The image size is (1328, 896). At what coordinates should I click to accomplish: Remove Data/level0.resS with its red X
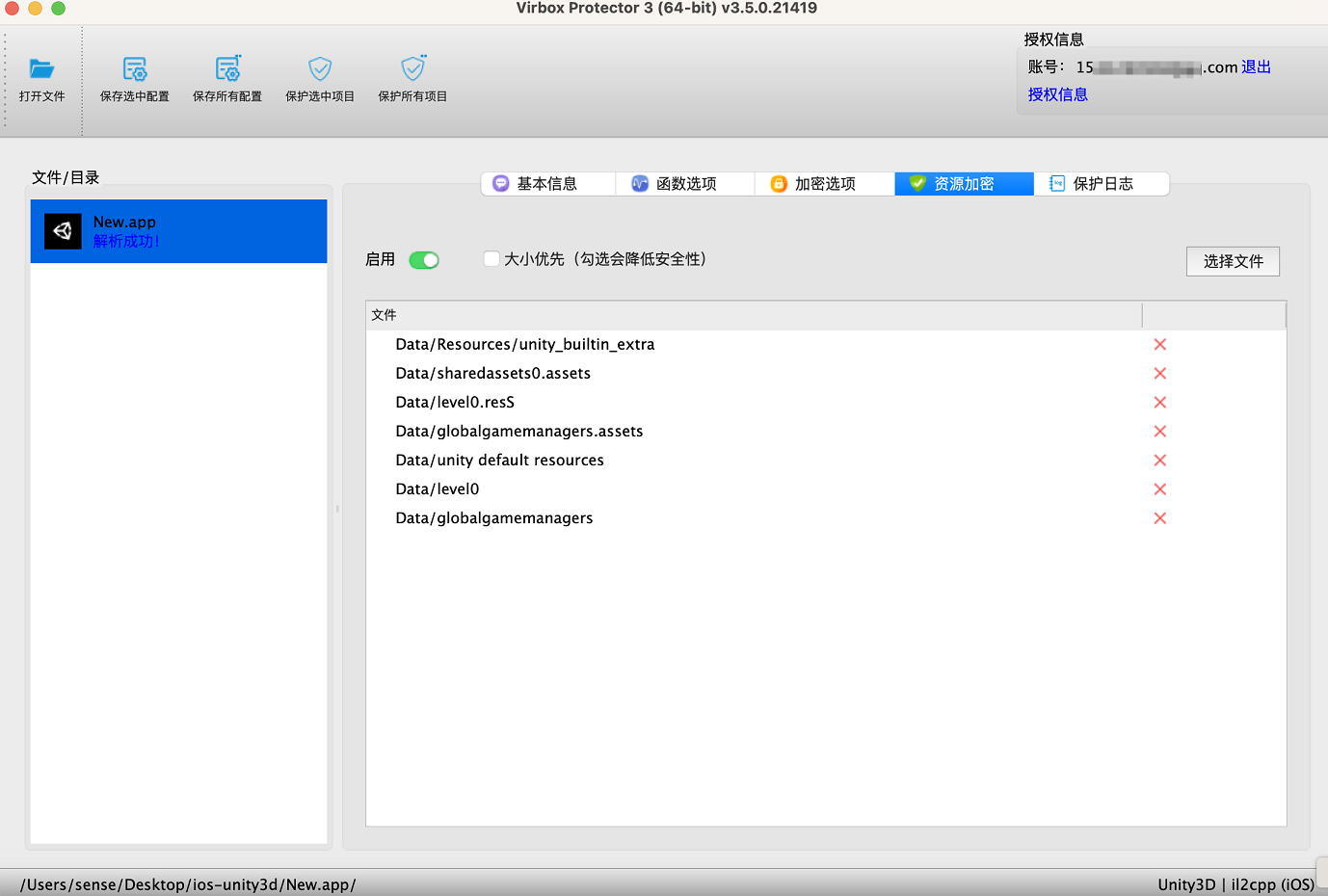pyautogui.click(x=1160, y=403)
